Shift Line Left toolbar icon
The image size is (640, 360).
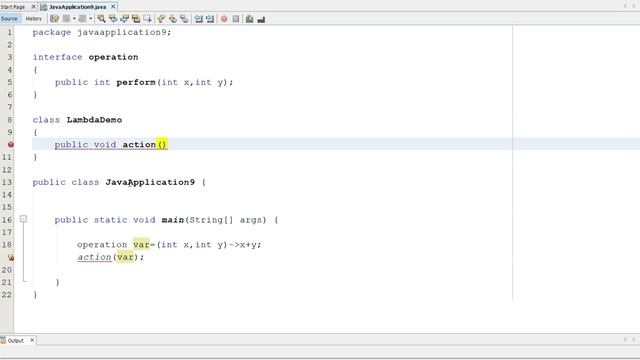pyautogui.click(x=198, y=19)
